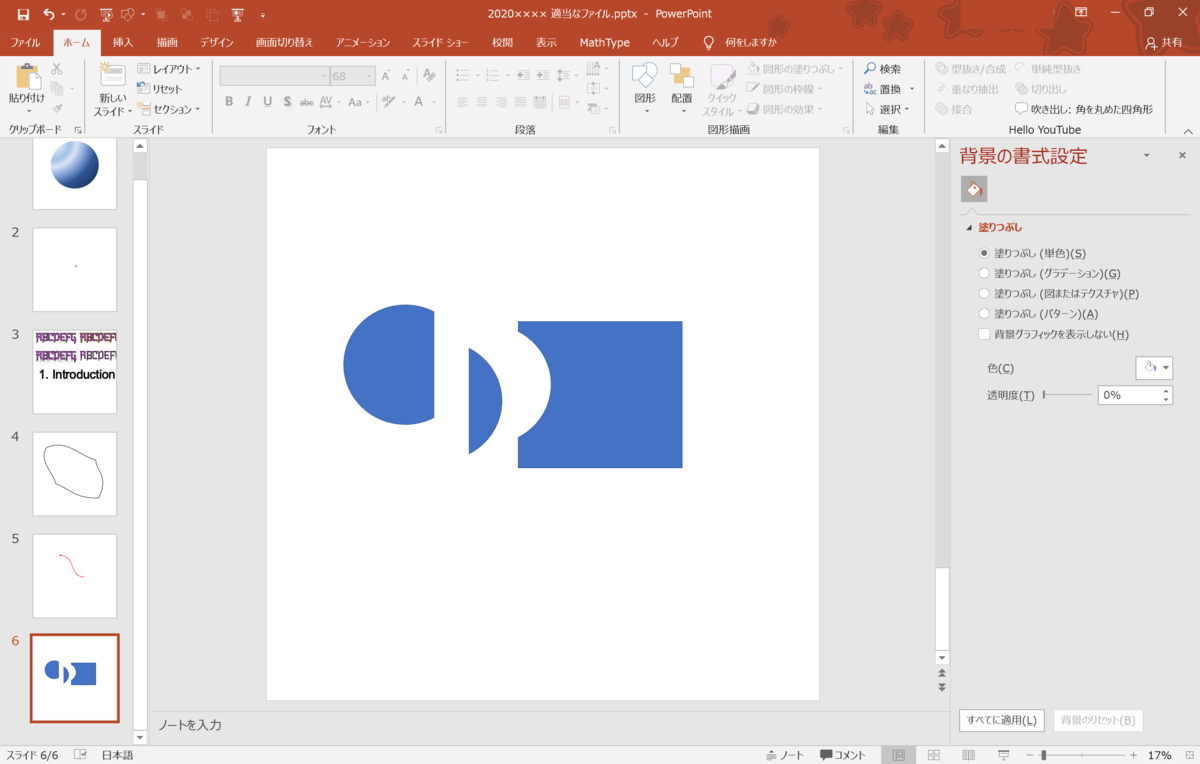This screenshot has width=1200, height=764.
Task: Click the Find search icon
Action: 883,69
